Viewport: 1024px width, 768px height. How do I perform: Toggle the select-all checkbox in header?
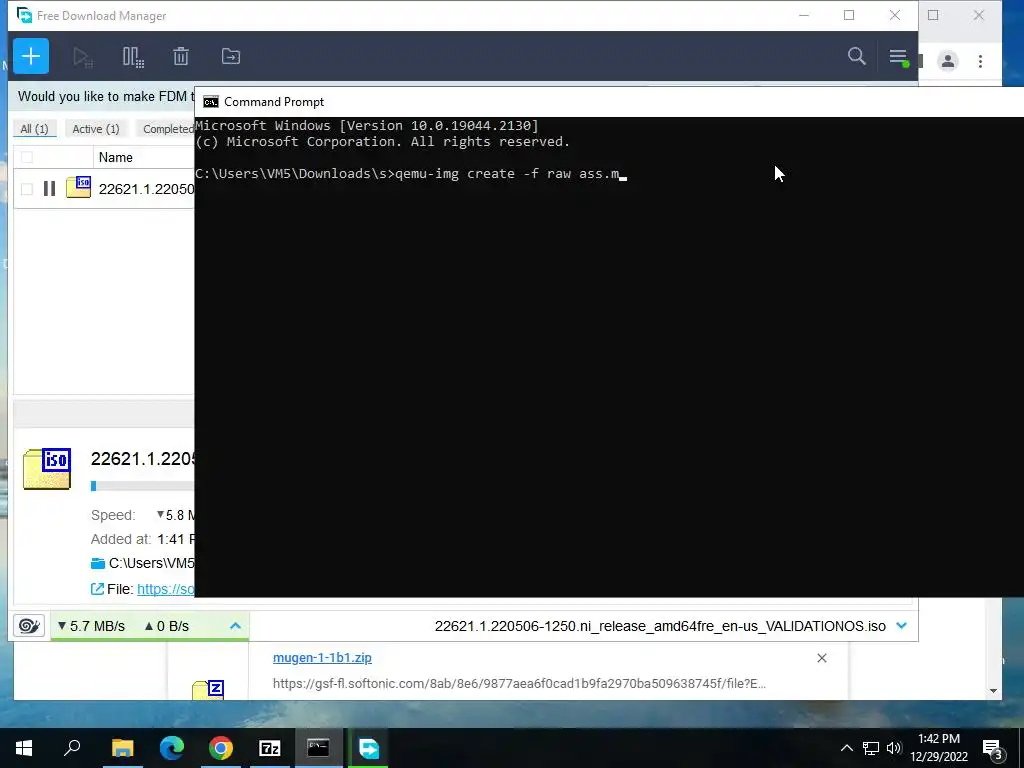point(27,157)
